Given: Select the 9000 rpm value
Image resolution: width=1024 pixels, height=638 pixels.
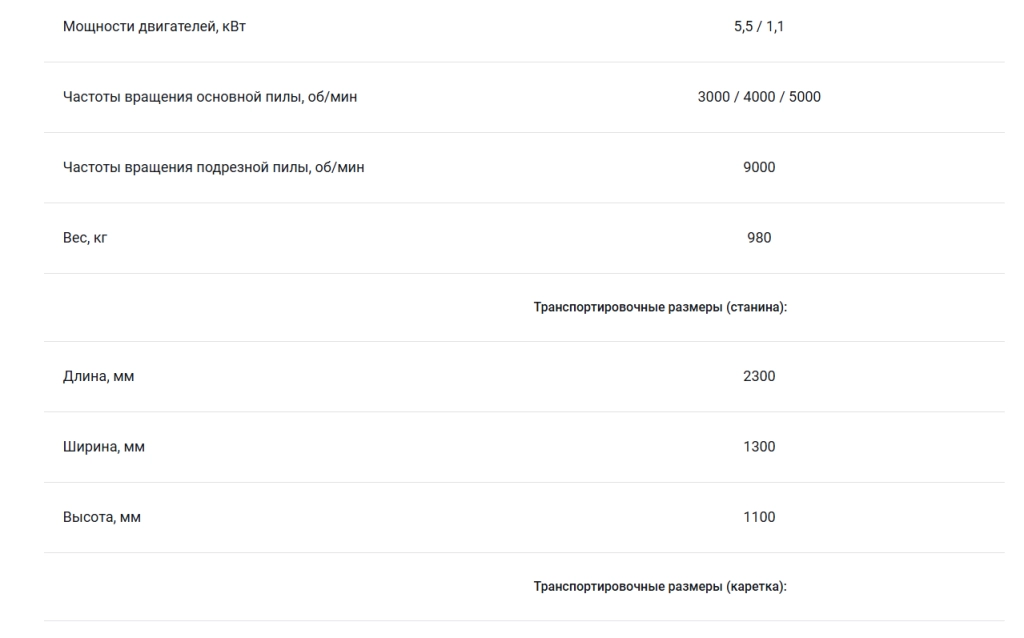Looking at the screenshot, I should [x=759, y=168].
